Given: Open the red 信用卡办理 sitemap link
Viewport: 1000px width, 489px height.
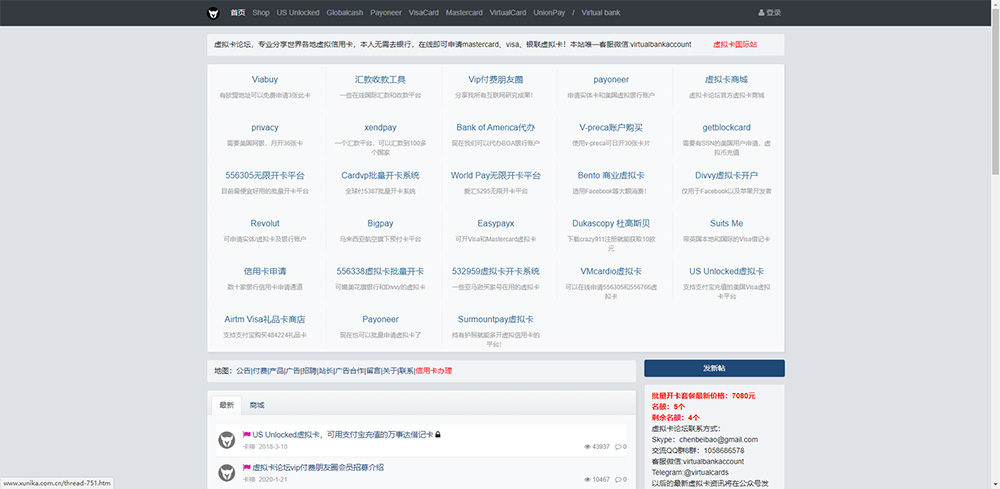Looking at the screenshot, I should pyautogui.click(x=434, y=370).
